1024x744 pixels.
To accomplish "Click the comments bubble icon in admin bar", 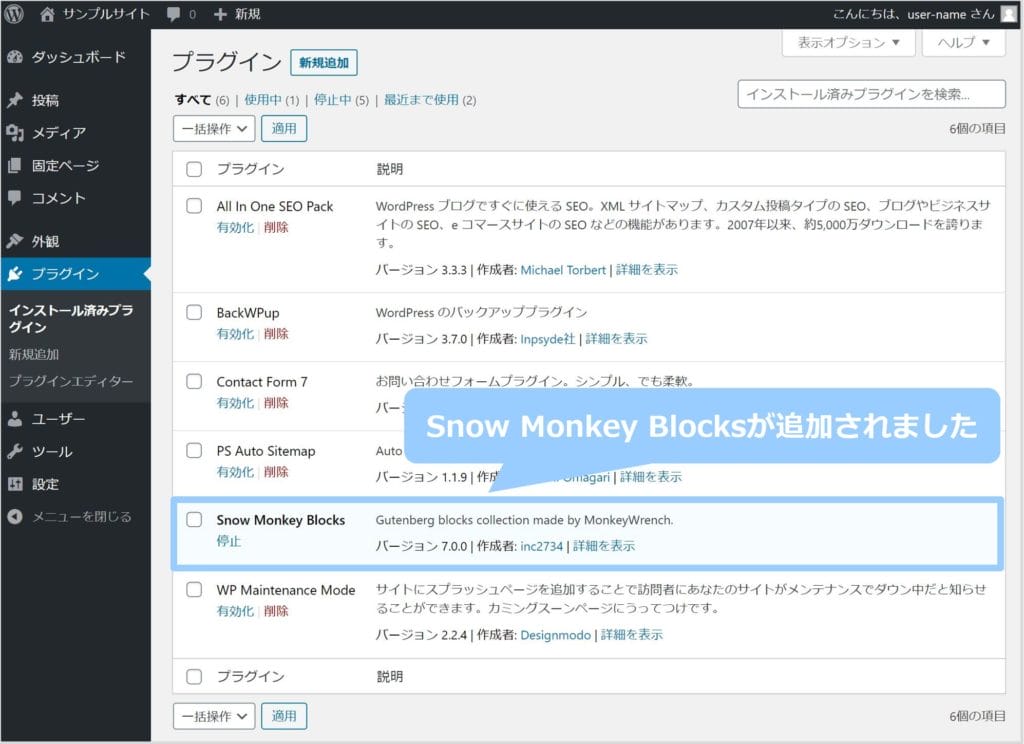I will [174, 14].
